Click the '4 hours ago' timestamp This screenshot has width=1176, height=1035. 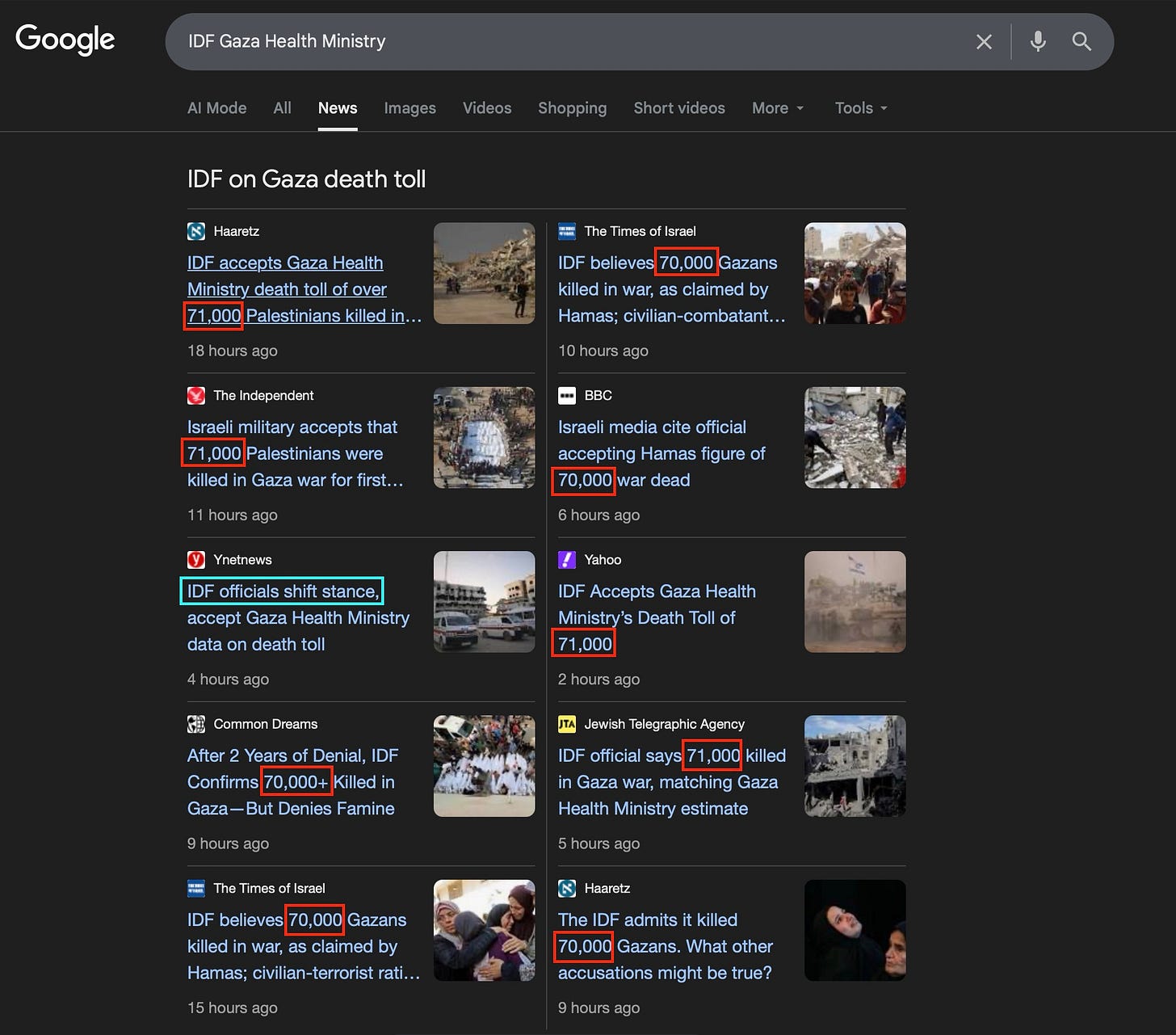228,679
